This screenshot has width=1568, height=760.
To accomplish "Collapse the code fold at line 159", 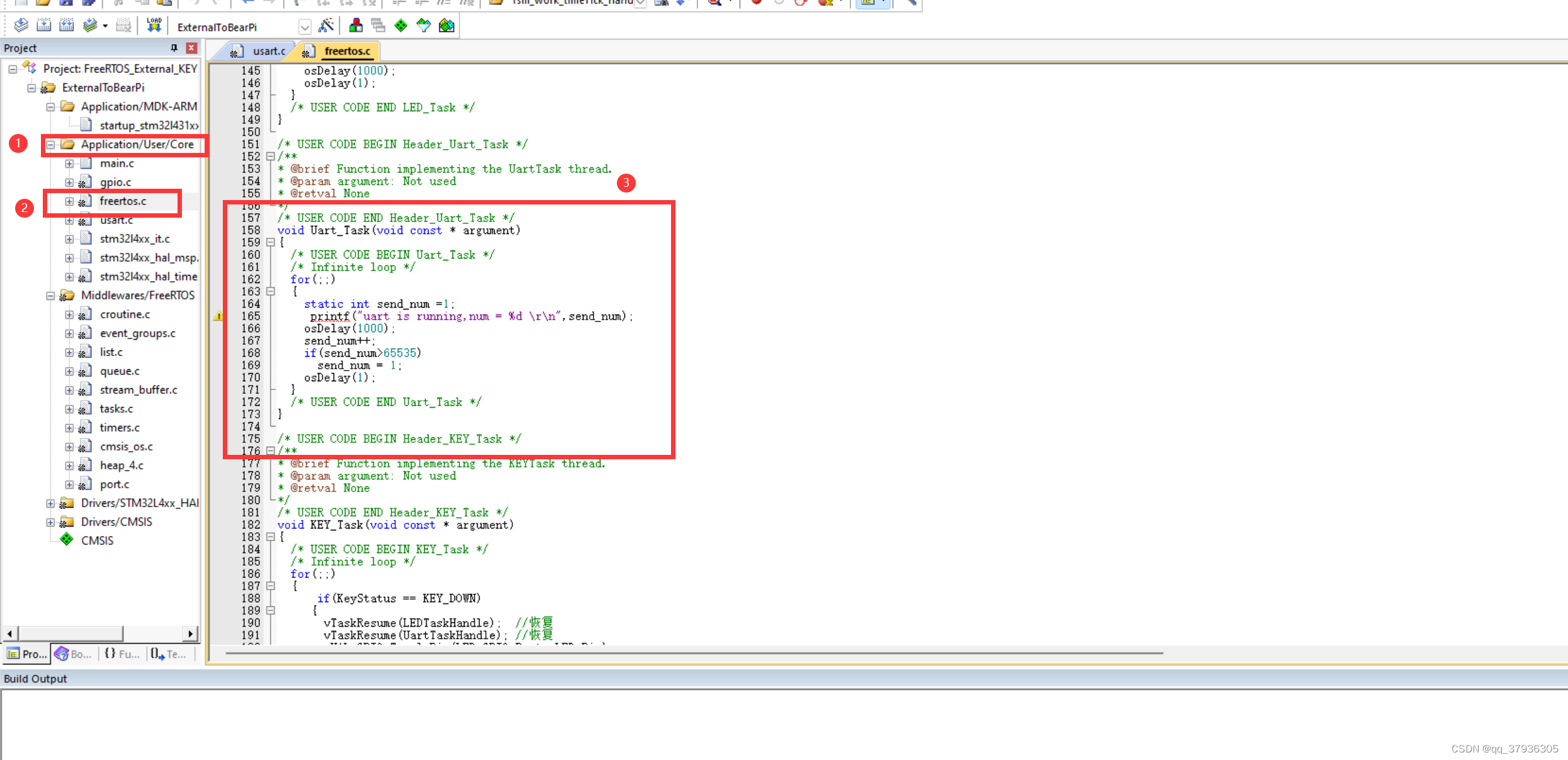I will point(271,242).
